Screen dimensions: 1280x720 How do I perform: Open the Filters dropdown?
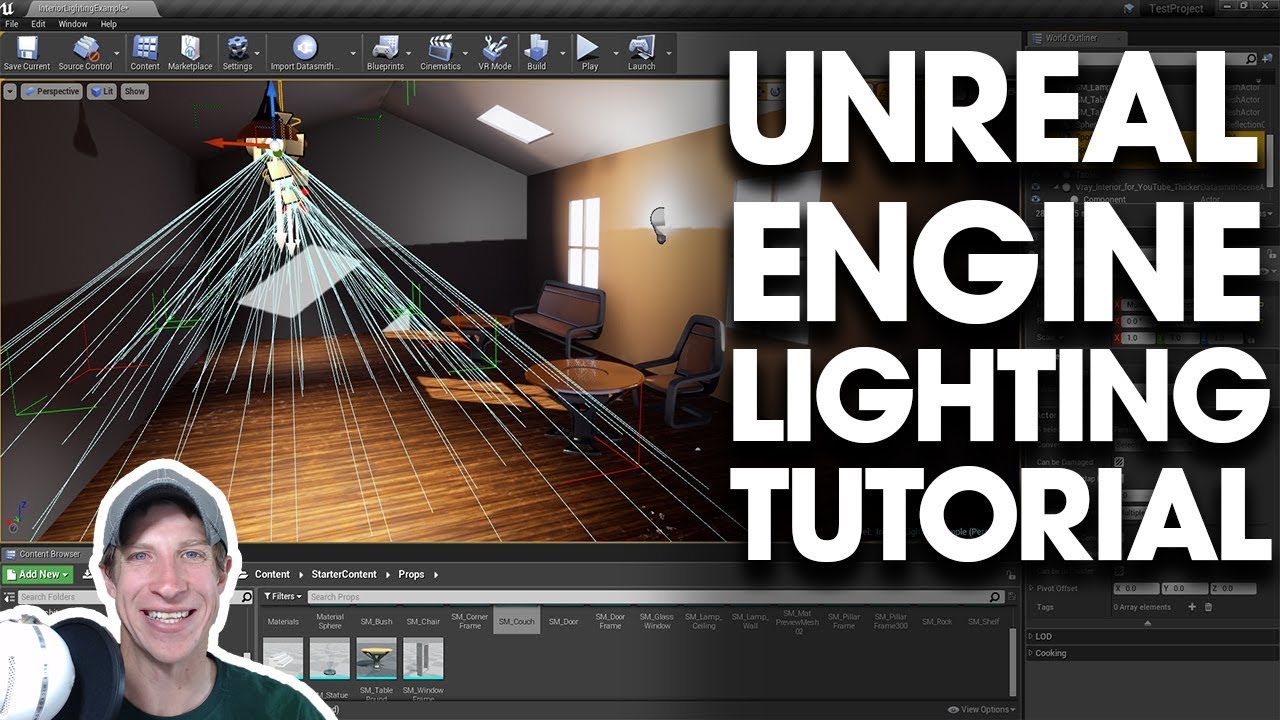283,597
